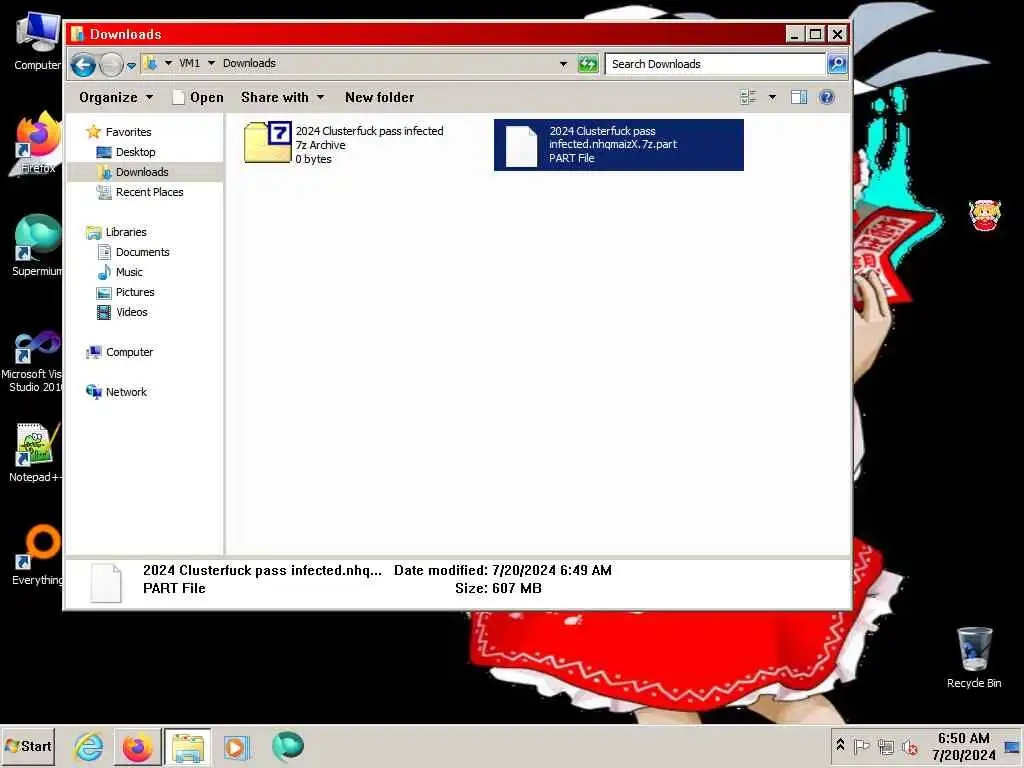
Task: Change your view icon button
Action: (748, 97)
